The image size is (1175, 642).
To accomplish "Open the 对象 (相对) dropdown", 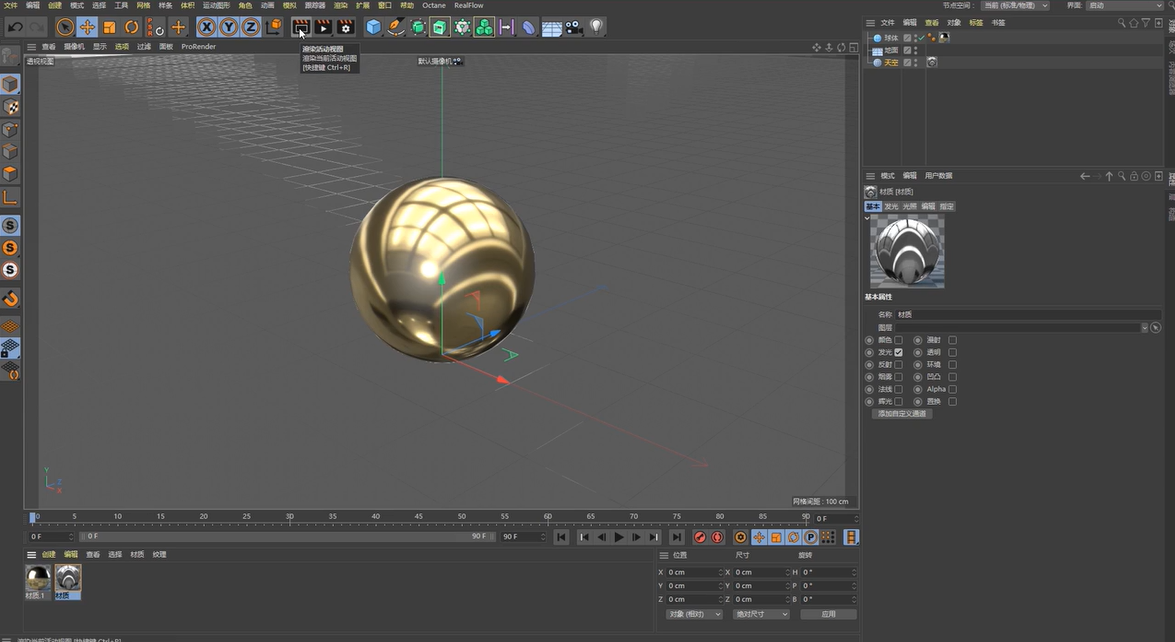I will point(694,614).
